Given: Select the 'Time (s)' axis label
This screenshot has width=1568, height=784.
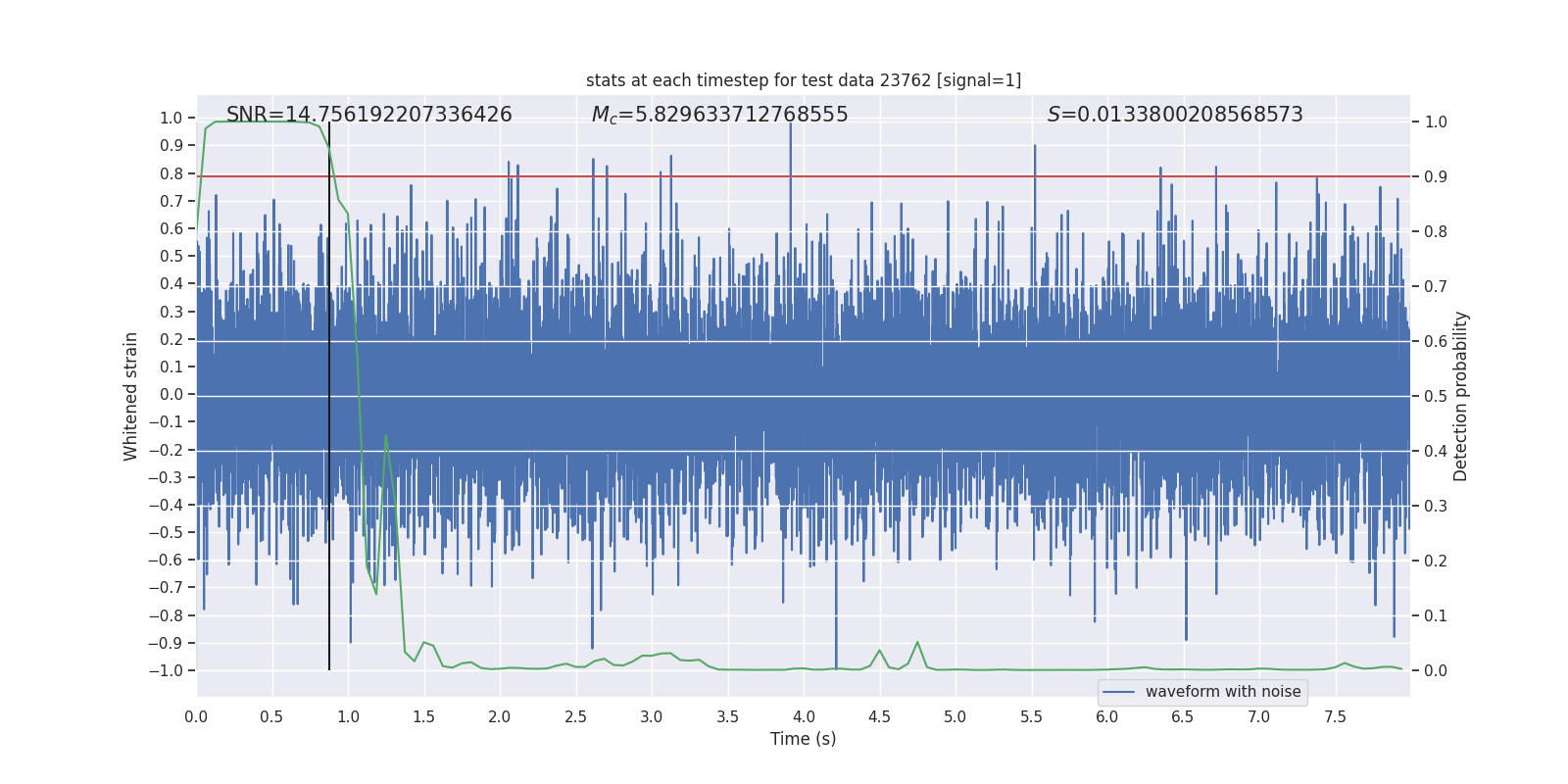Looking at the screenshot, I should 804,739.
